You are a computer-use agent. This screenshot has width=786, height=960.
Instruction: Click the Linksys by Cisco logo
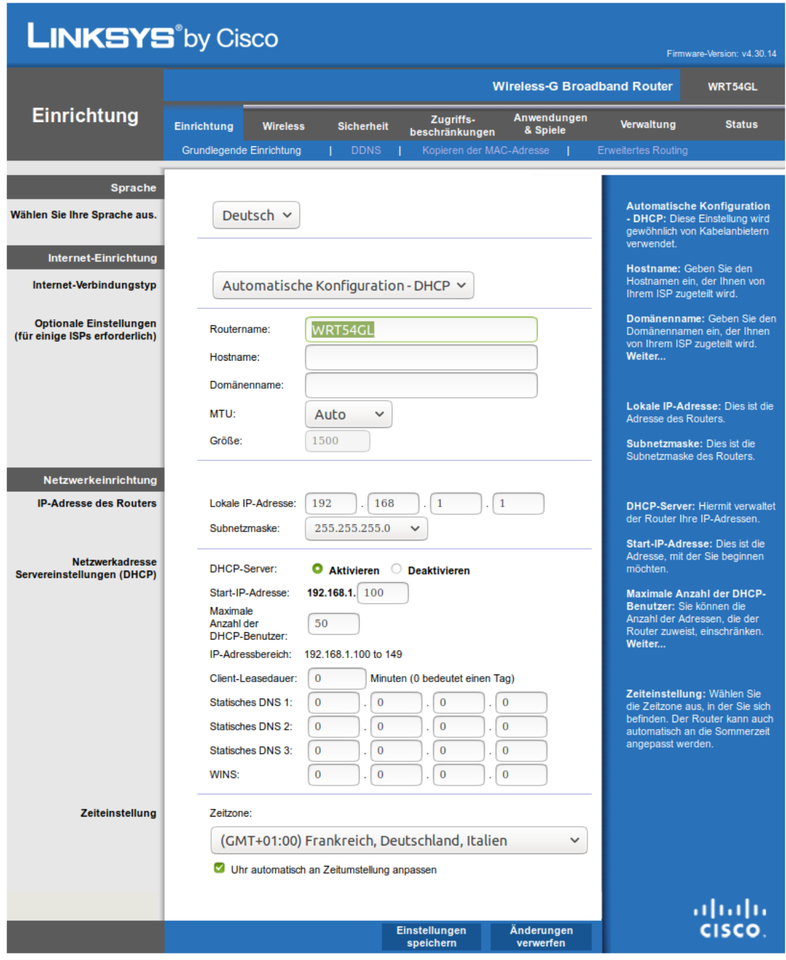click(x=153, y=38)
